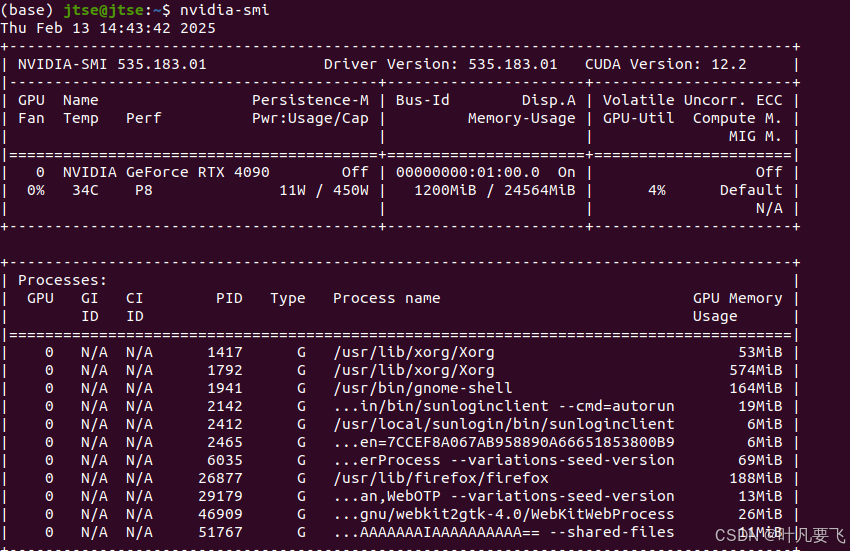Image resolution: width=850 pixels, height=551 pixels.
Task: Click the Pwr:Usage/Cap header label
Action: pyautogui.click(x=310, y=118)
